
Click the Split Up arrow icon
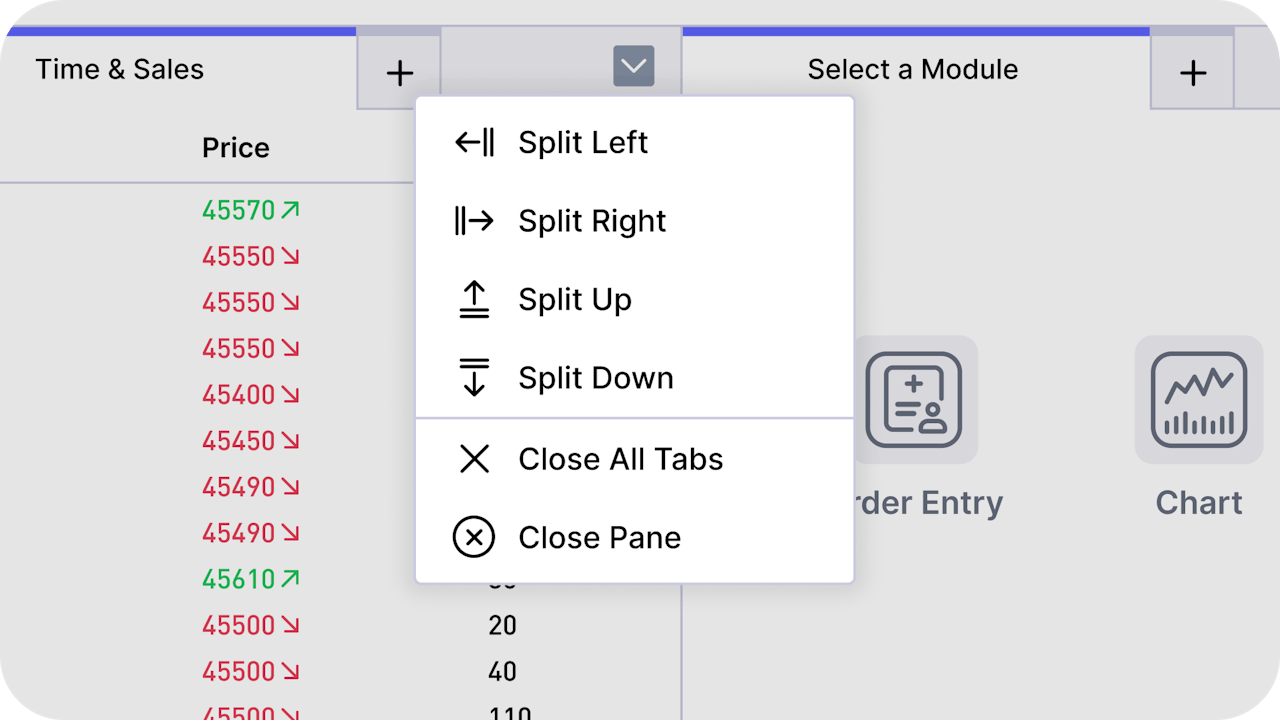[474, 299]
